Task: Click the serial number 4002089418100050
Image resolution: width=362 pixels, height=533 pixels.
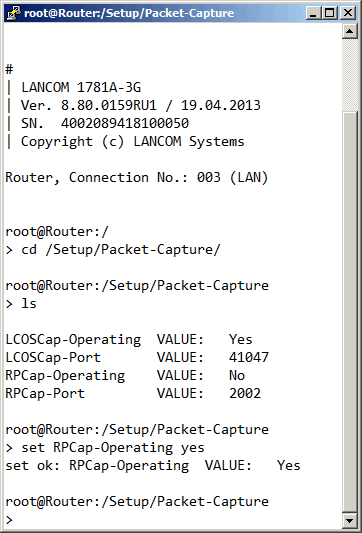Action: point(125,123)
